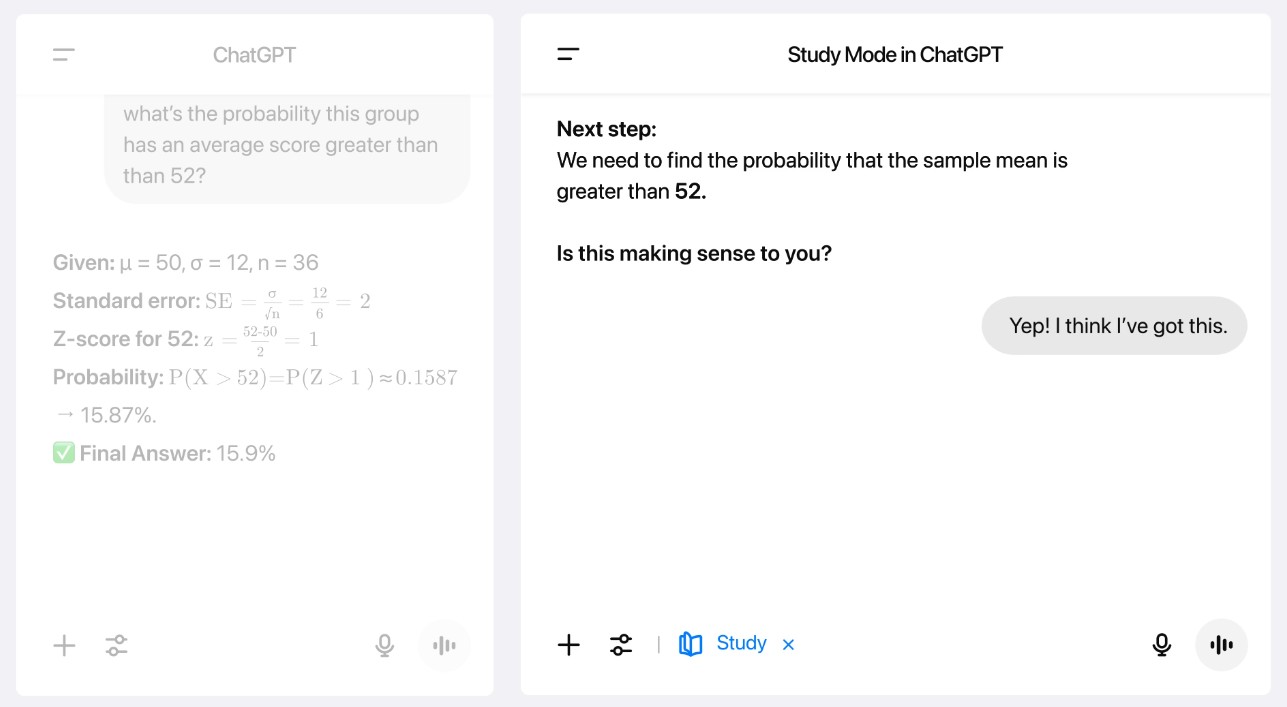Image resolution: width=1287 pixels, height=707 pixels.
Task: Click the "Is this making sense to you?" text
Action: click(x=694, y=254)
